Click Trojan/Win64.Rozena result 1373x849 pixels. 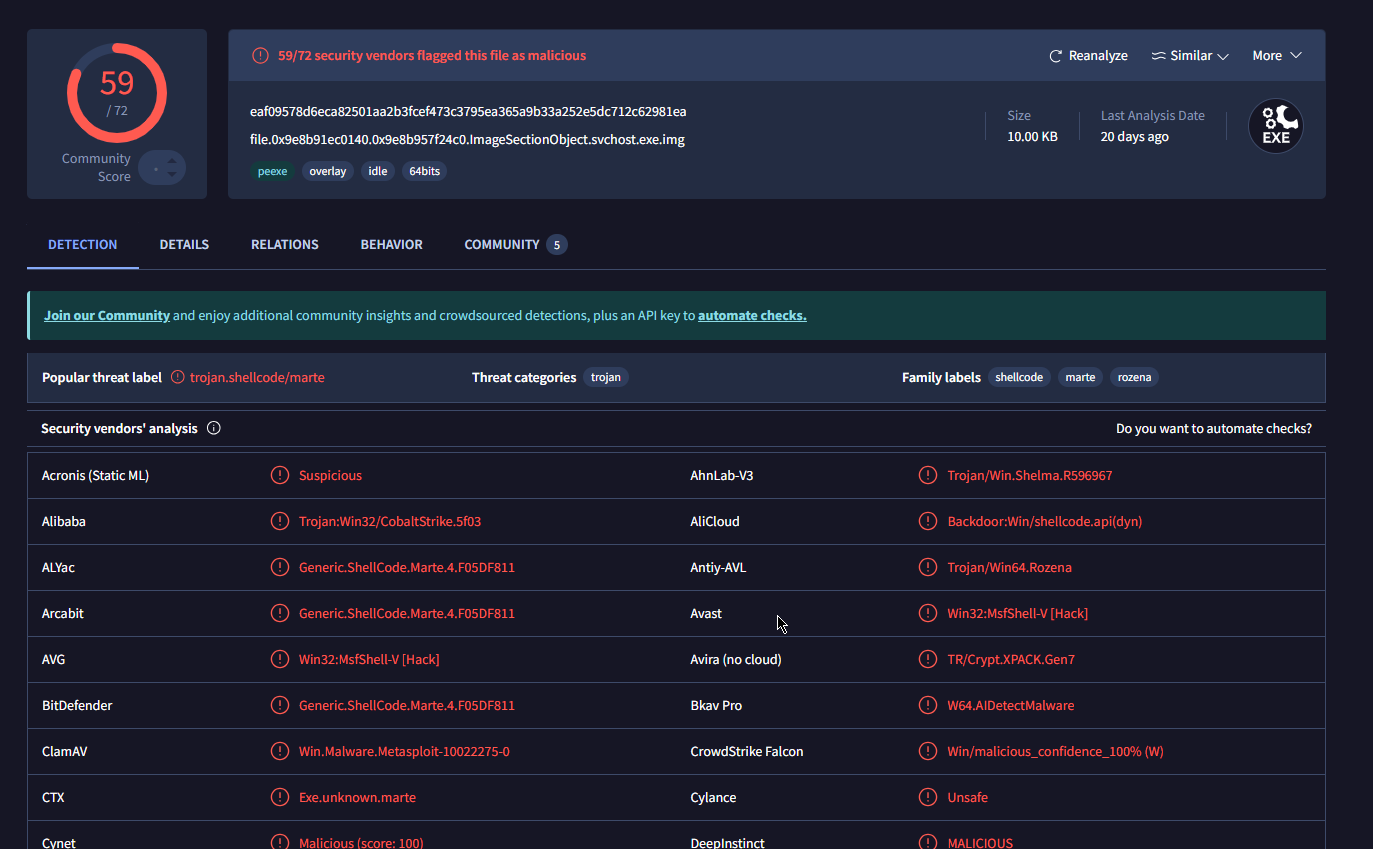coord(1010,568)
